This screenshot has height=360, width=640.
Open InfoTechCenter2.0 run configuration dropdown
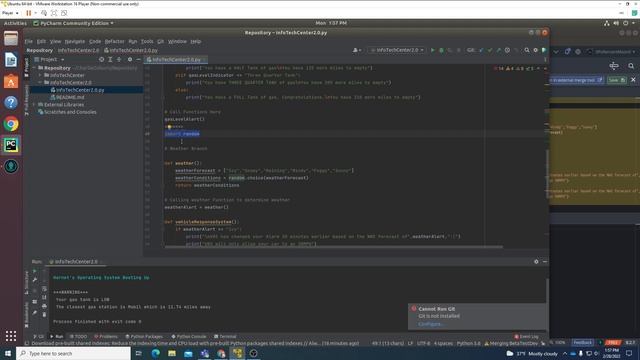[397, 50]
